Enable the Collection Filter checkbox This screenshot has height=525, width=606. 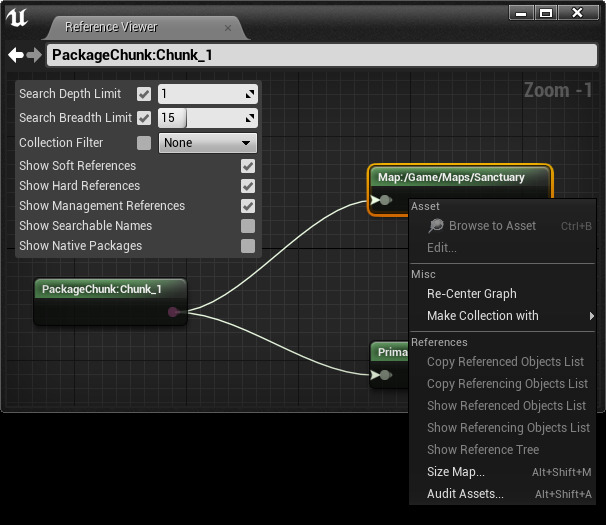click(144, 143)
